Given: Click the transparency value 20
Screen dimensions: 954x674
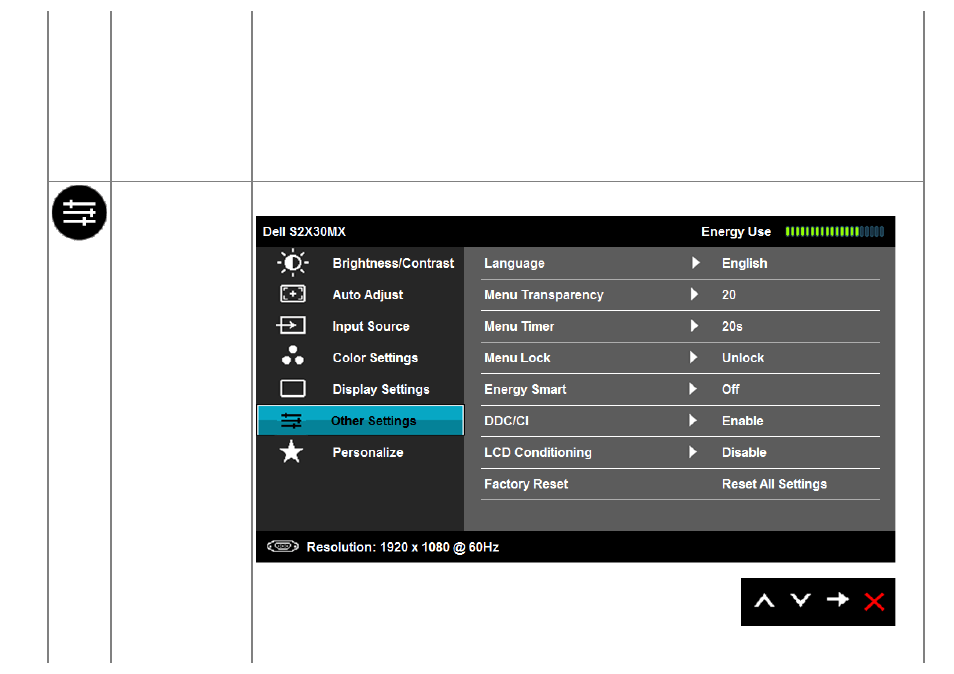Looking at the screenshot, I should coord(728,295).
